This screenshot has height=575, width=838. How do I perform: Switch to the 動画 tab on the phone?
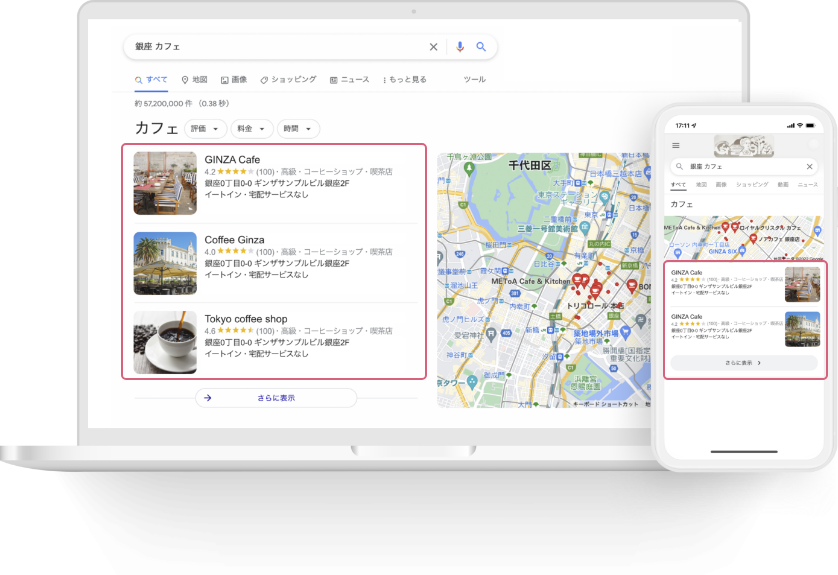click(783, 184)
